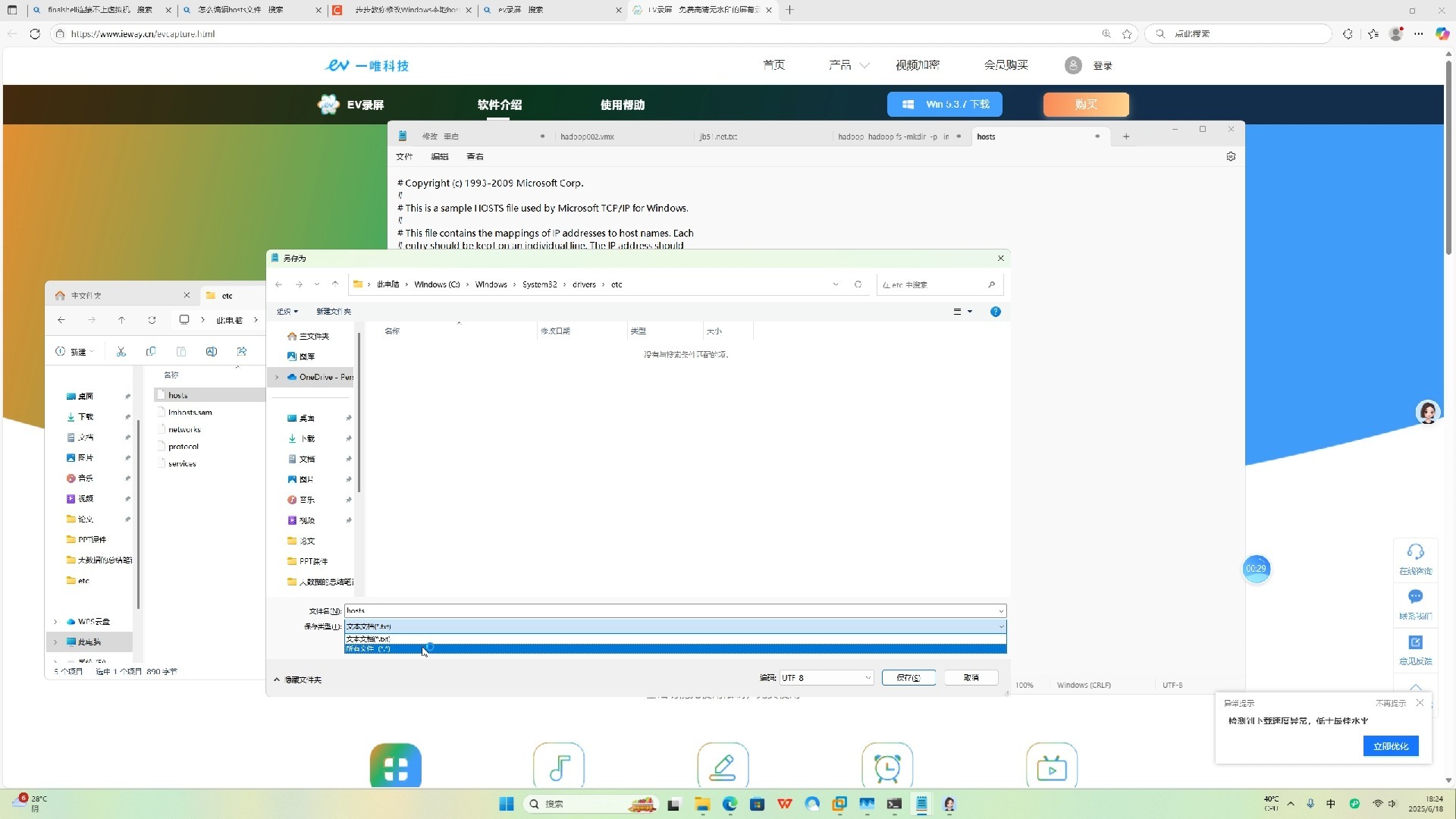Select the 文本文档(*.txt) option in the save type list
This screenshot has height=819, width=1456.
(675, 639)
